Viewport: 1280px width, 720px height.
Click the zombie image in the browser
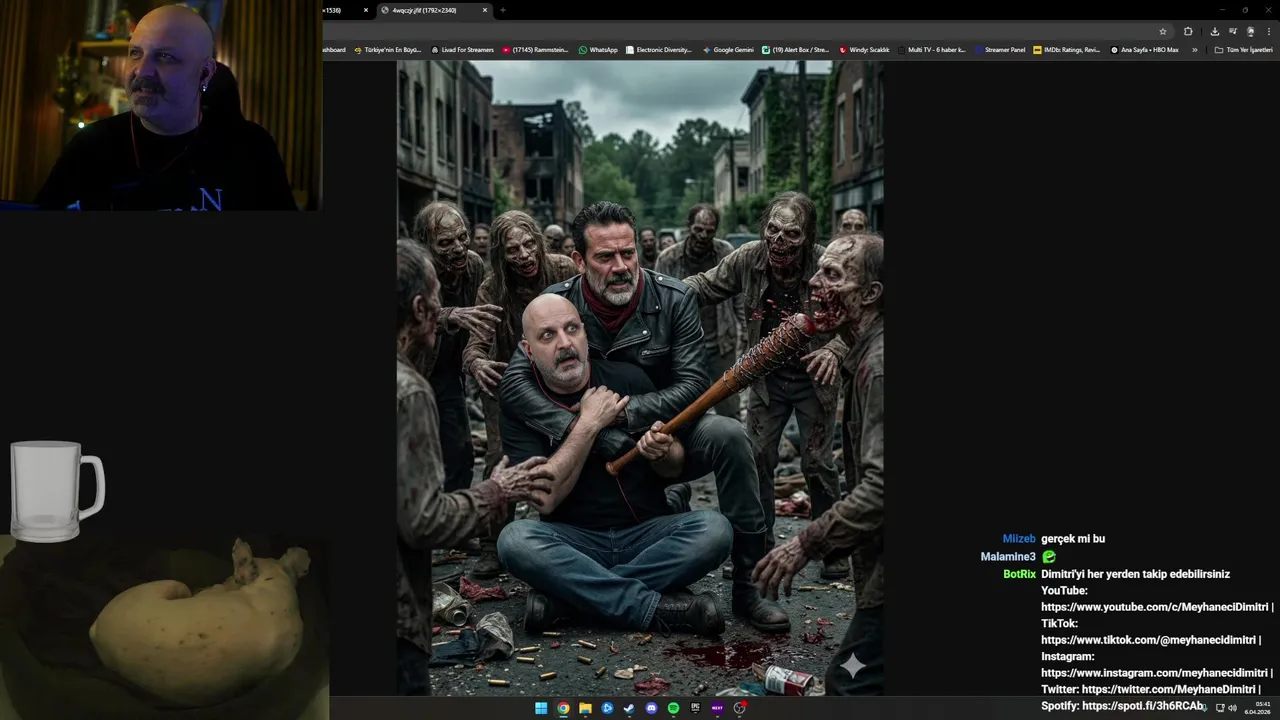click(x=640, y=378)
